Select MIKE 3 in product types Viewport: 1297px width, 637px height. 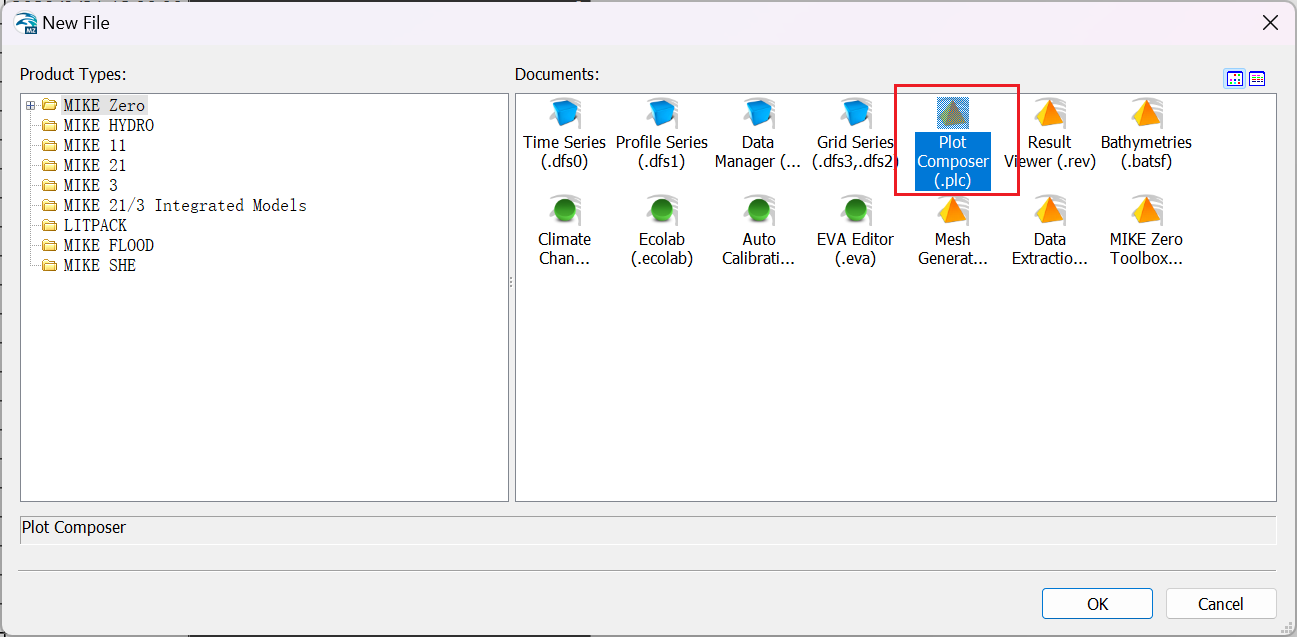[x=90, y=185]
